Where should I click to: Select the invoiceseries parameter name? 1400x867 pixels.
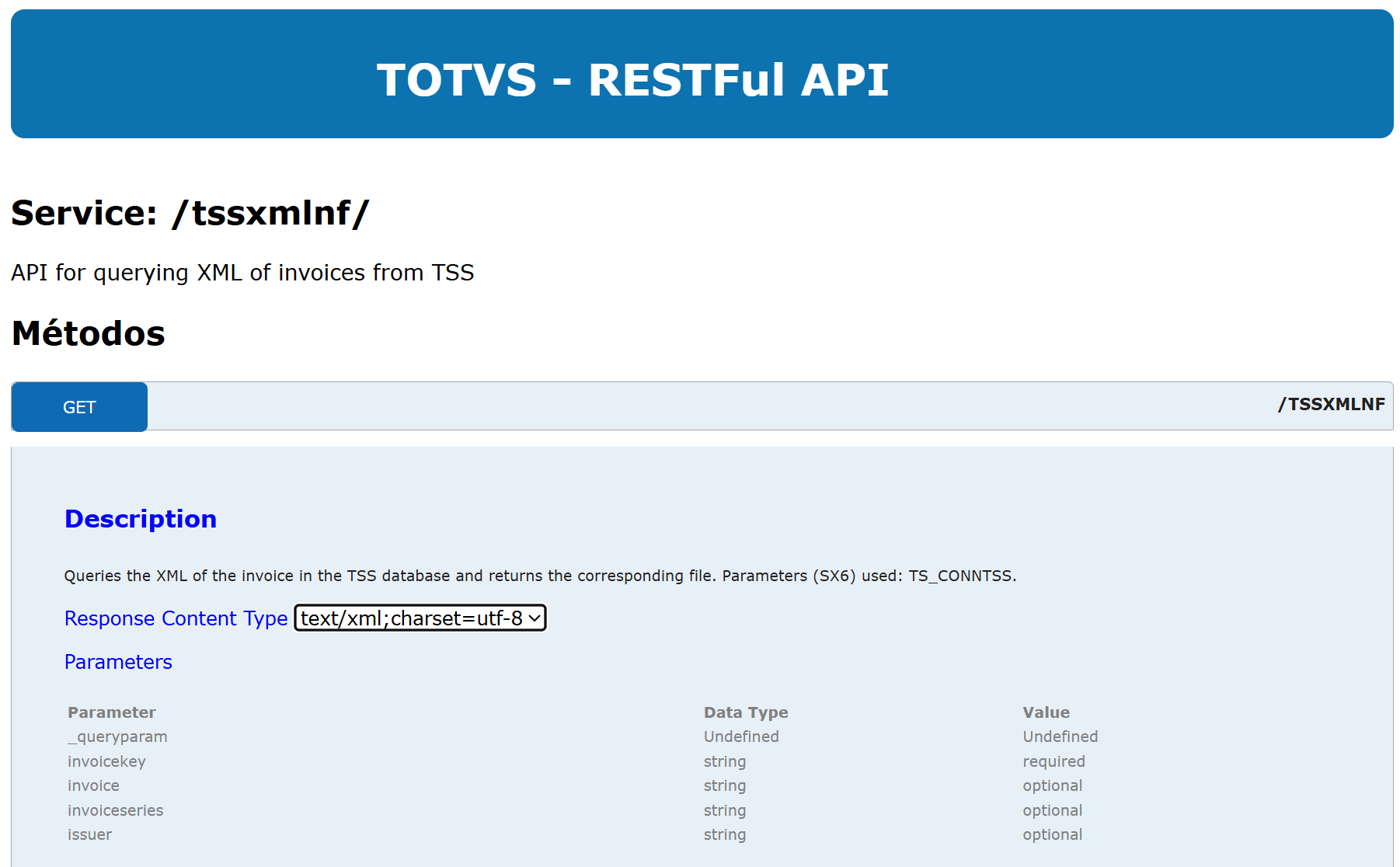[115, 810]
